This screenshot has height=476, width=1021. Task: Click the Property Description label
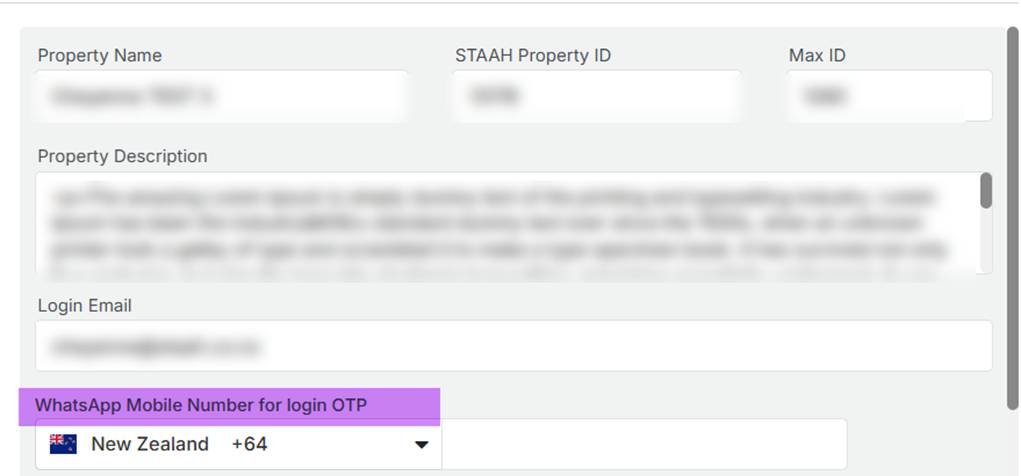(x=122, y=156)
